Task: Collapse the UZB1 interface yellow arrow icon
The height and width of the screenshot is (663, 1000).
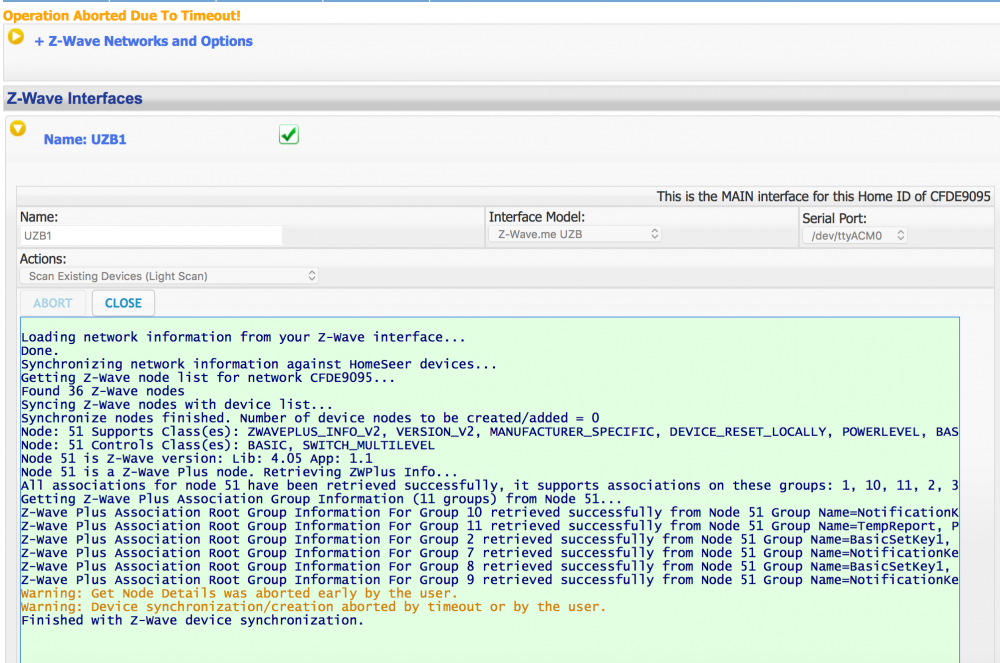Action: [17, 129]
